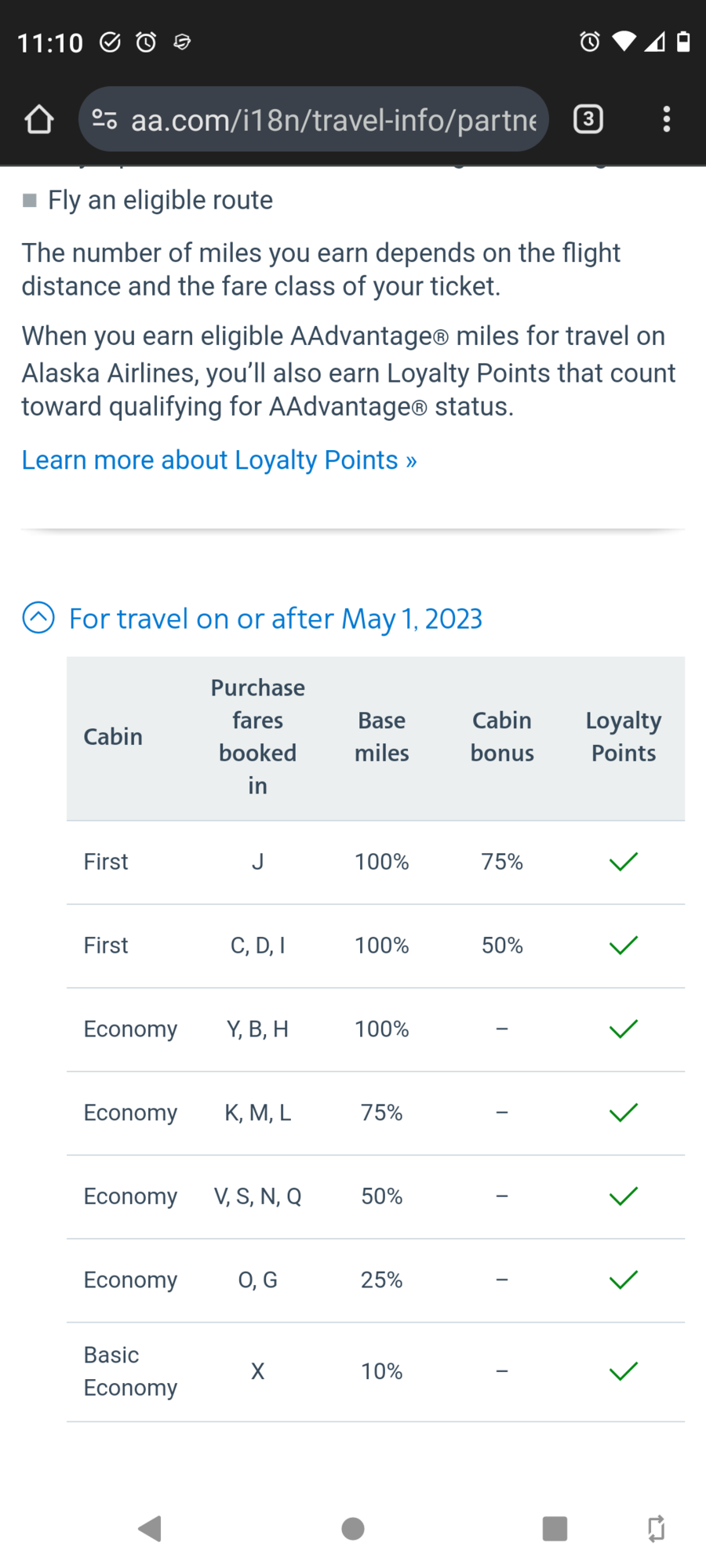Tap the Chrome home icon
Viewport: 706px width, 1568px height.
(x=38, y=120)
